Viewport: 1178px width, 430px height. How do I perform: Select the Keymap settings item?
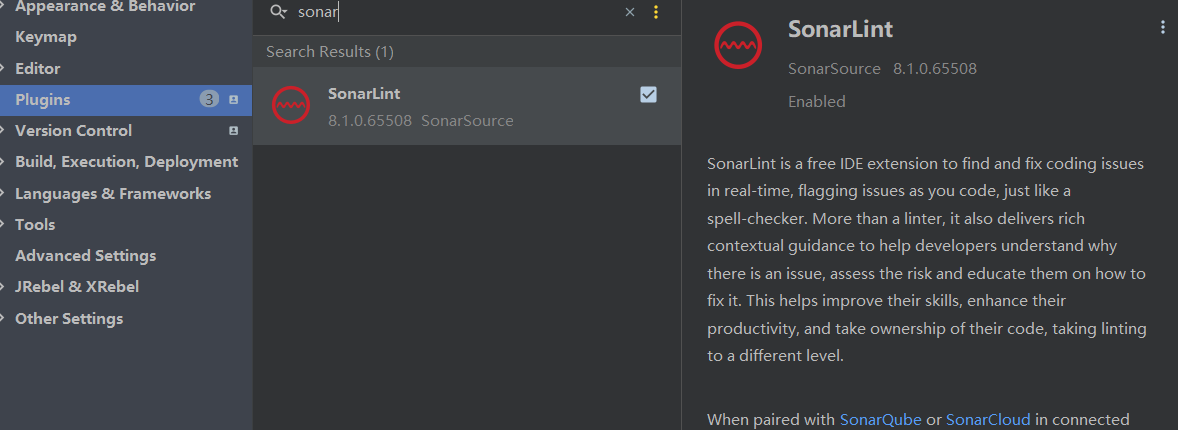(46, 37)
